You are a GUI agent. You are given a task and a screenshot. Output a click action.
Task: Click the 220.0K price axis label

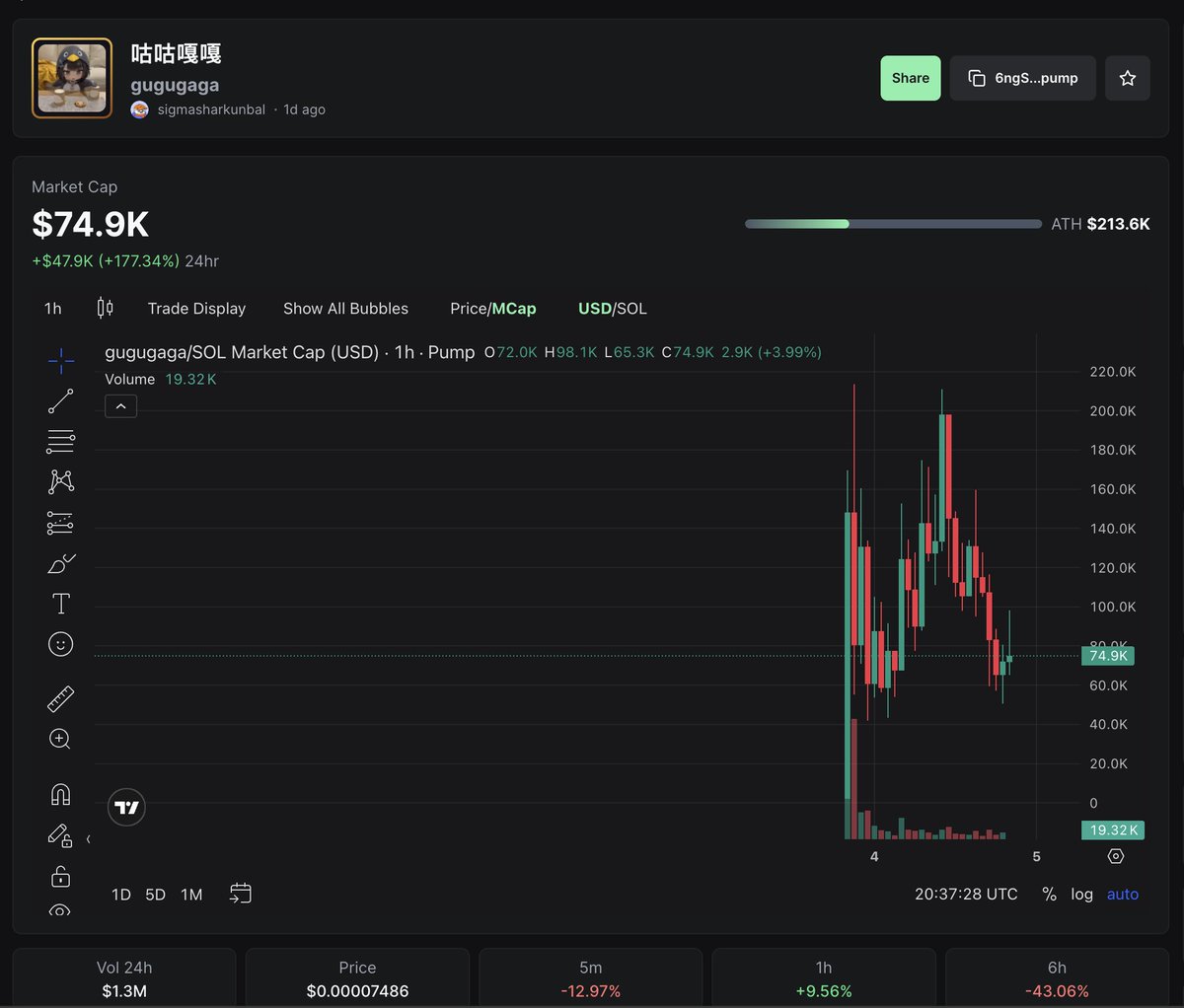tap(1113, 372)
